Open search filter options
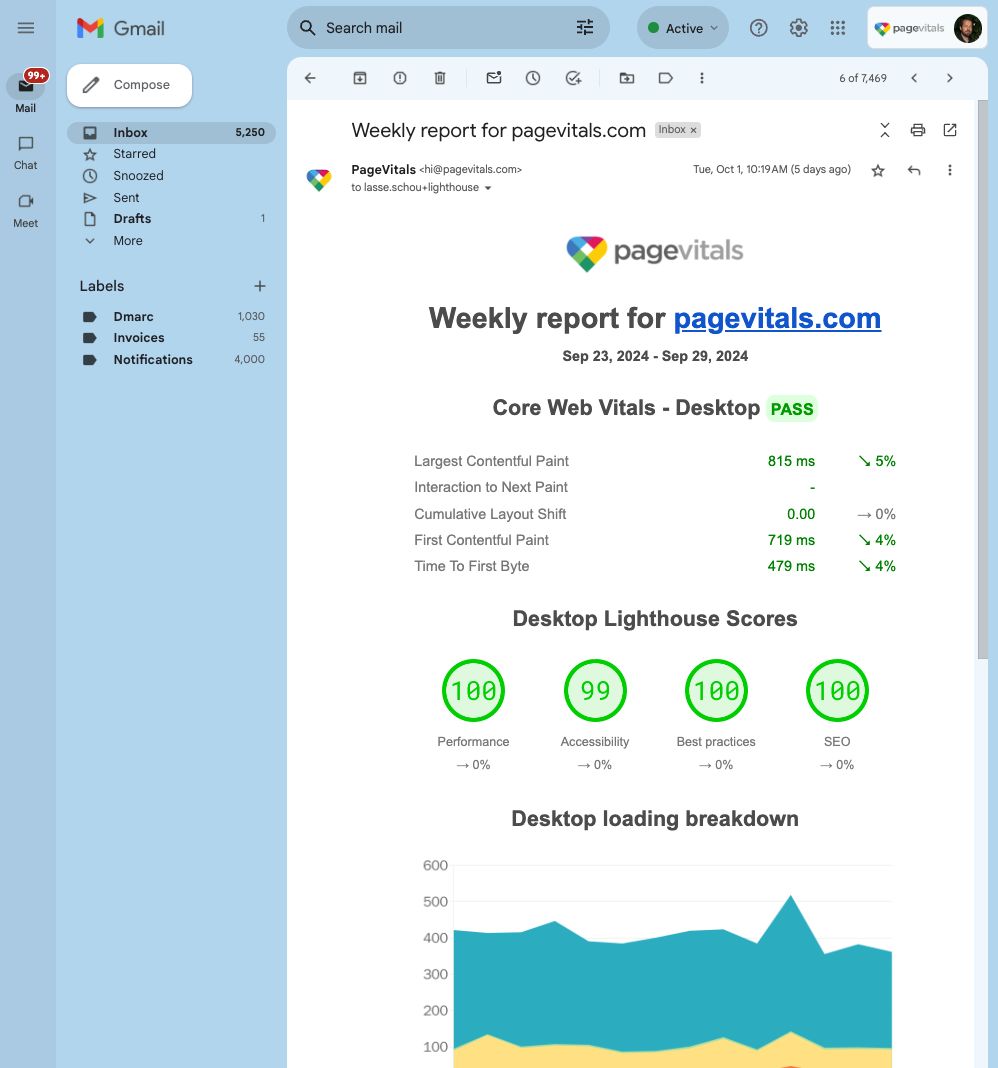 585,28
